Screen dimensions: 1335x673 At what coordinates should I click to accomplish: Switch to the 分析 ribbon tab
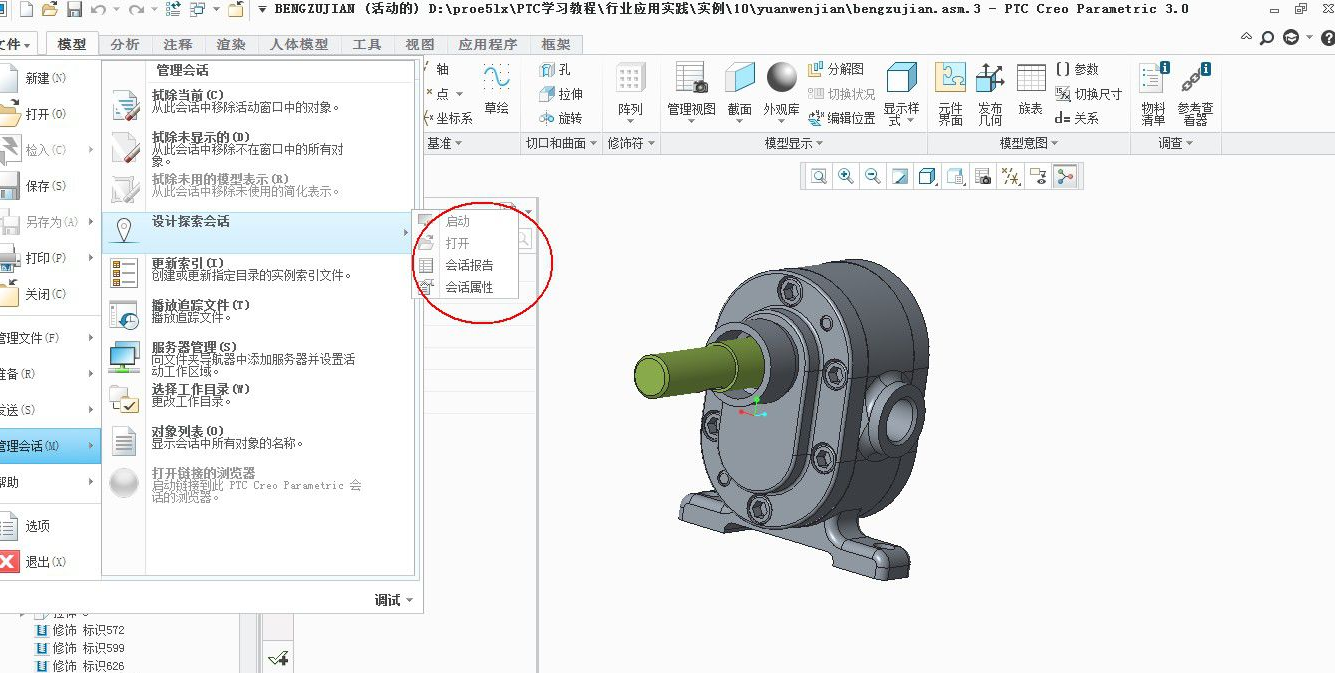[125, 44]
